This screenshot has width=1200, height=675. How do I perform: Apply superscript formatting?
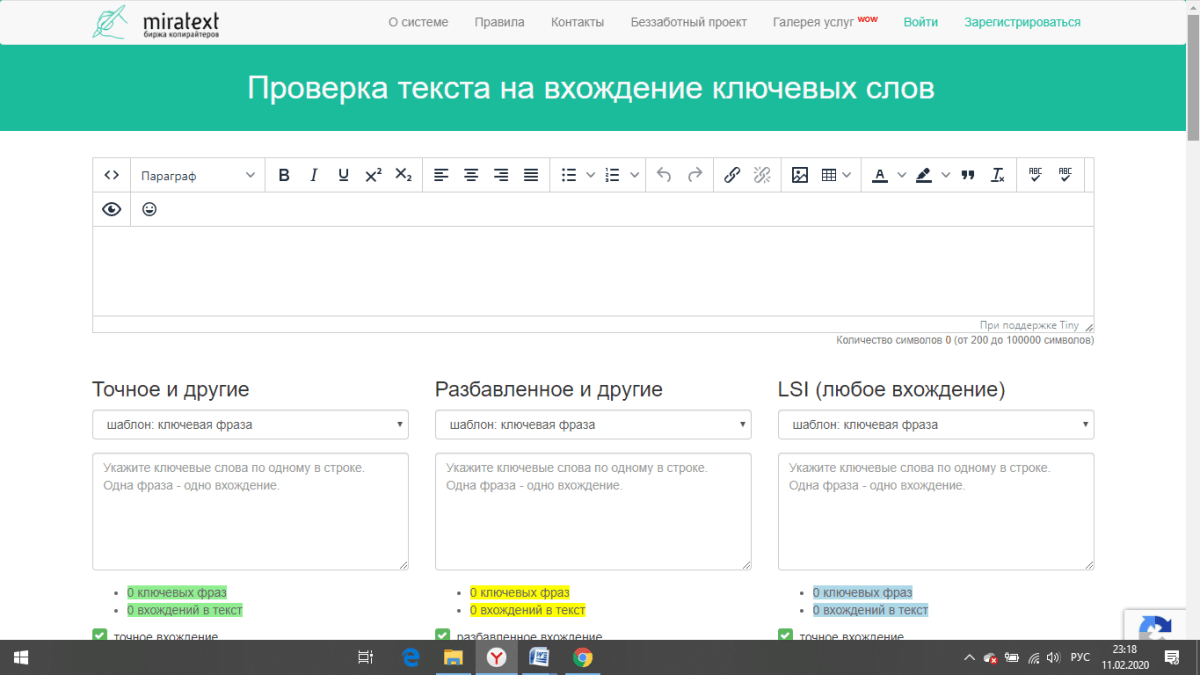[x=373, y=175]
